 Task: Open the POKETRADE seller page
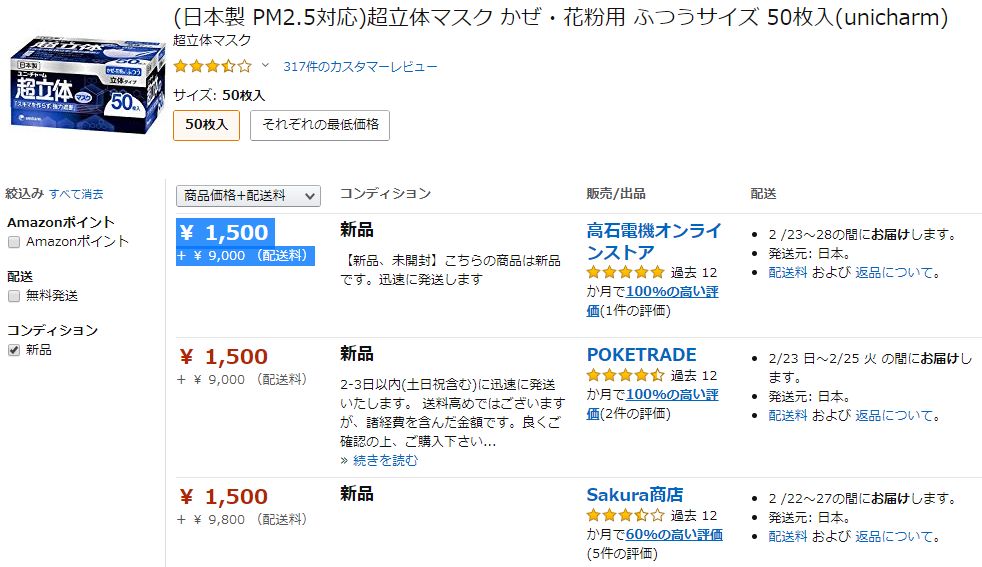coord(641,355)
